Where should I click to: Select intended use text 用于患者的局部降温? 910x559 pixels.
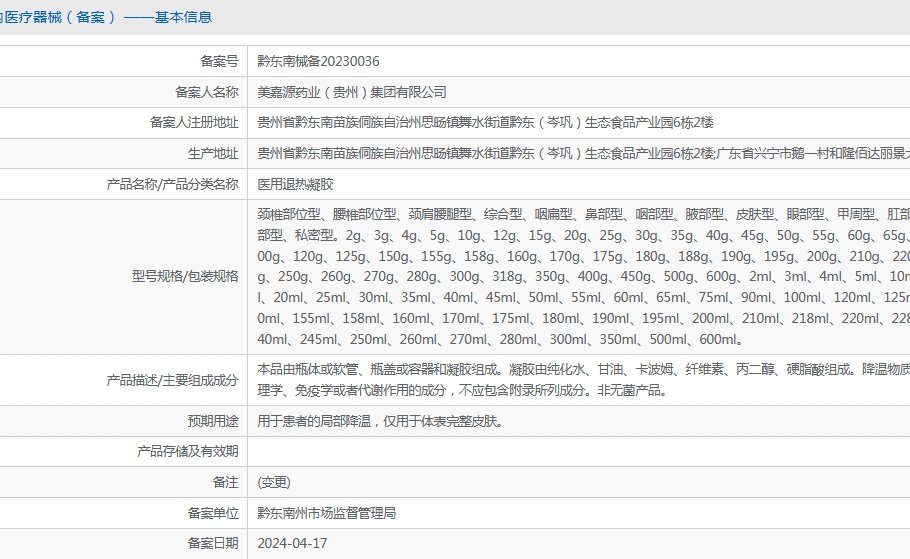click(x=380, y=421)
